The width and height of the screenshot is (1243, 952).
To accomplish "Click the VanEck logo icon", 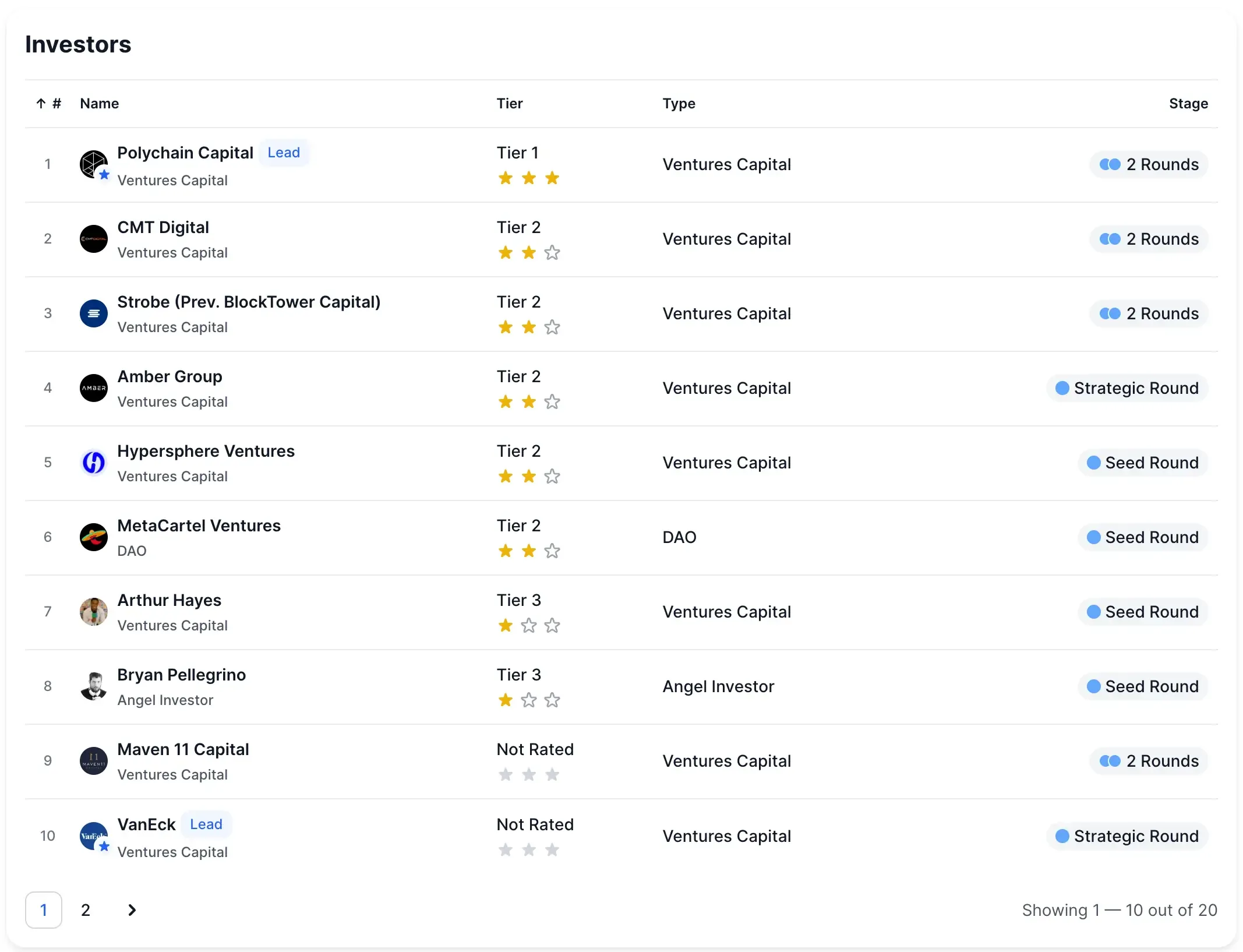I will 93,836.
